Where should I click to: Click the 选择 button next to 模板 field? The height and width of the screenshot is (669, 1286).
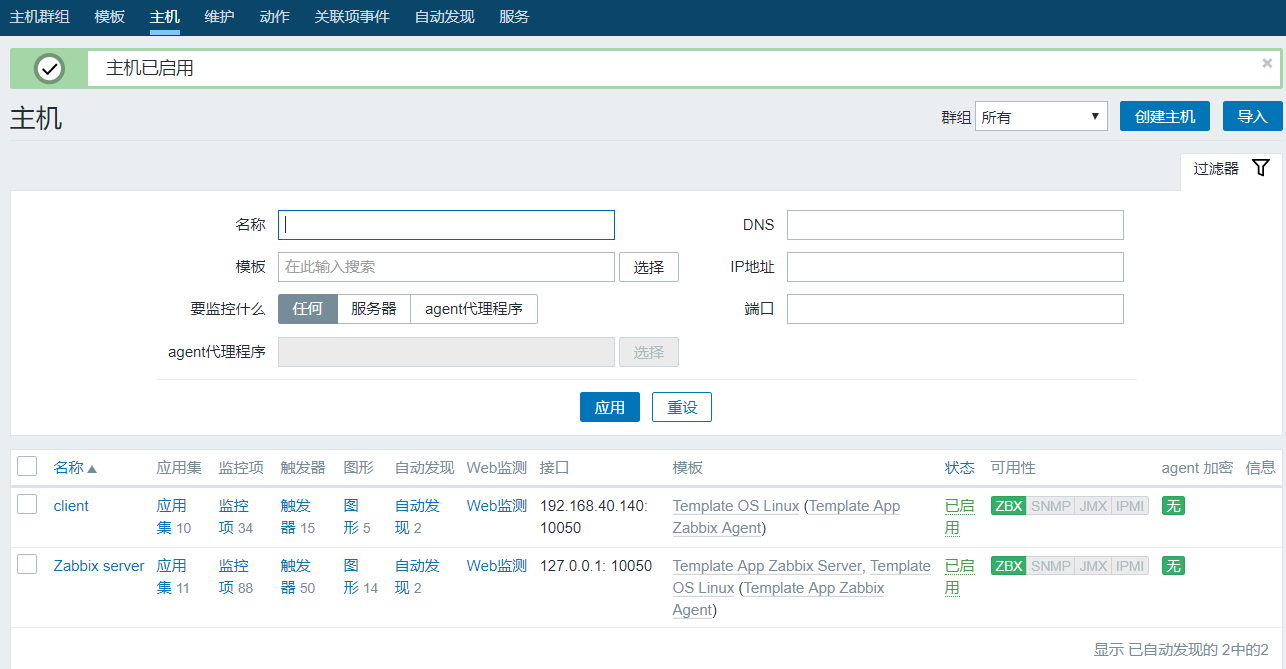(649, 267)
